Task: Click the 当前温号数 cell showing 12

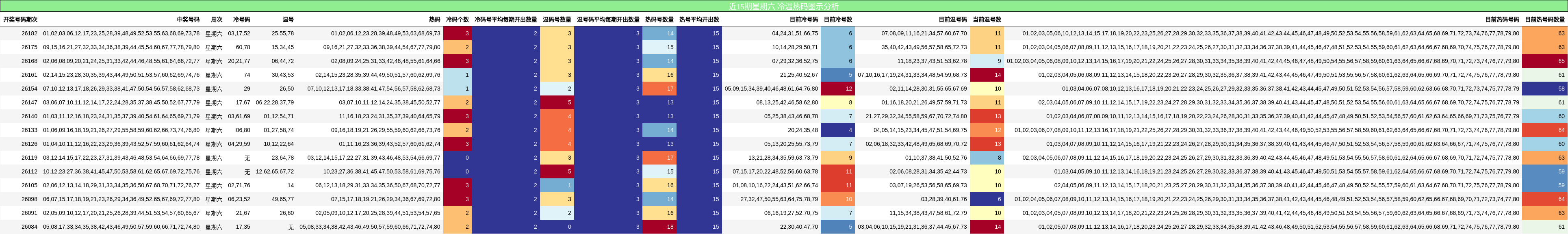Action: click(987, 130)
